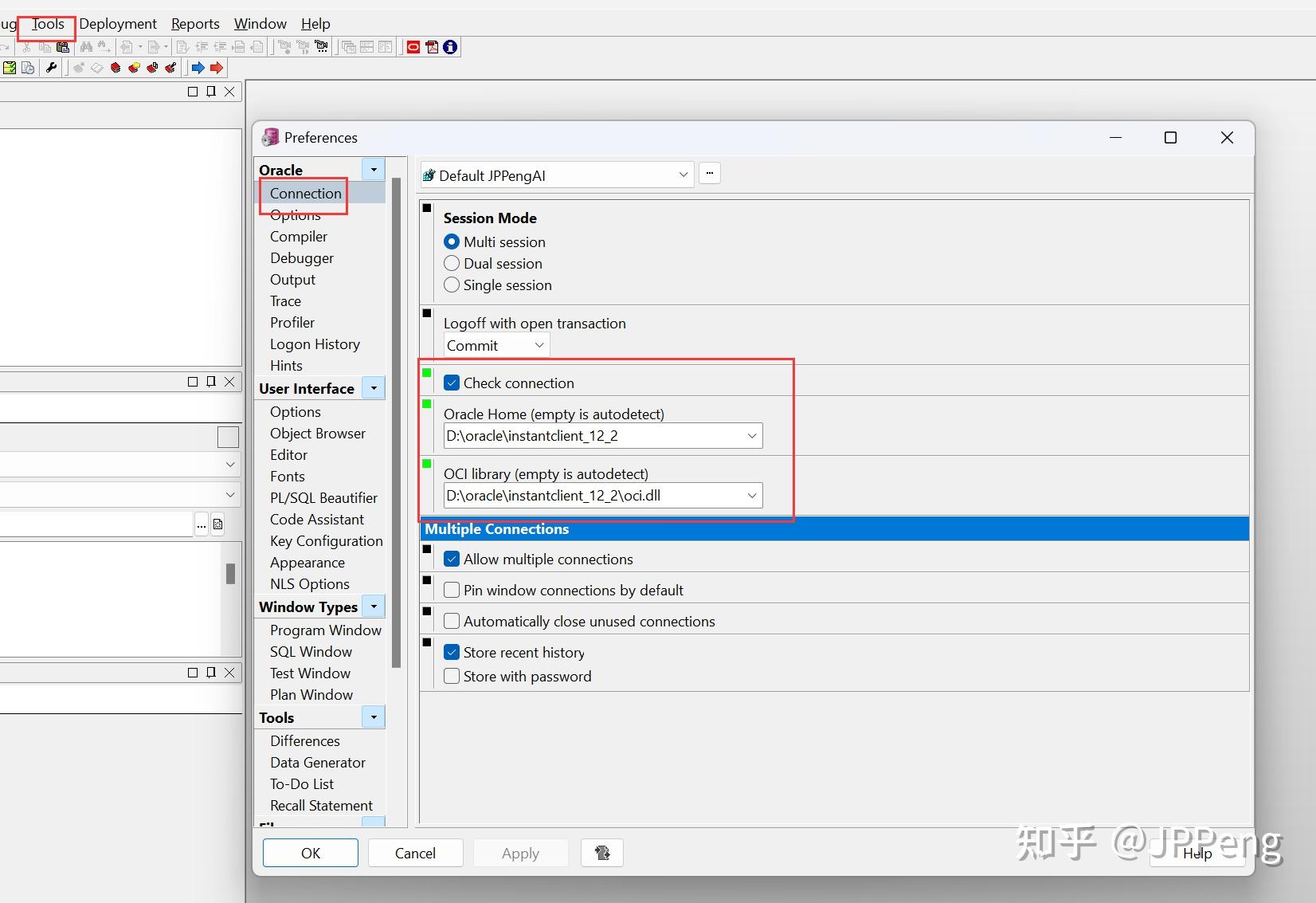Image resolution: width=1316 pixels, height=903 pixels.
Task: Click the red execute arrow icon
Action: (216, 68)
